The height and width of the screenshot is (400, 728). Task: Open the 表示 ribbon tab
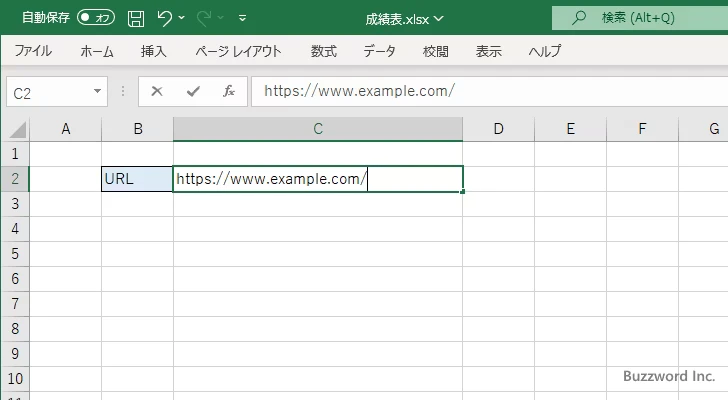489,51
